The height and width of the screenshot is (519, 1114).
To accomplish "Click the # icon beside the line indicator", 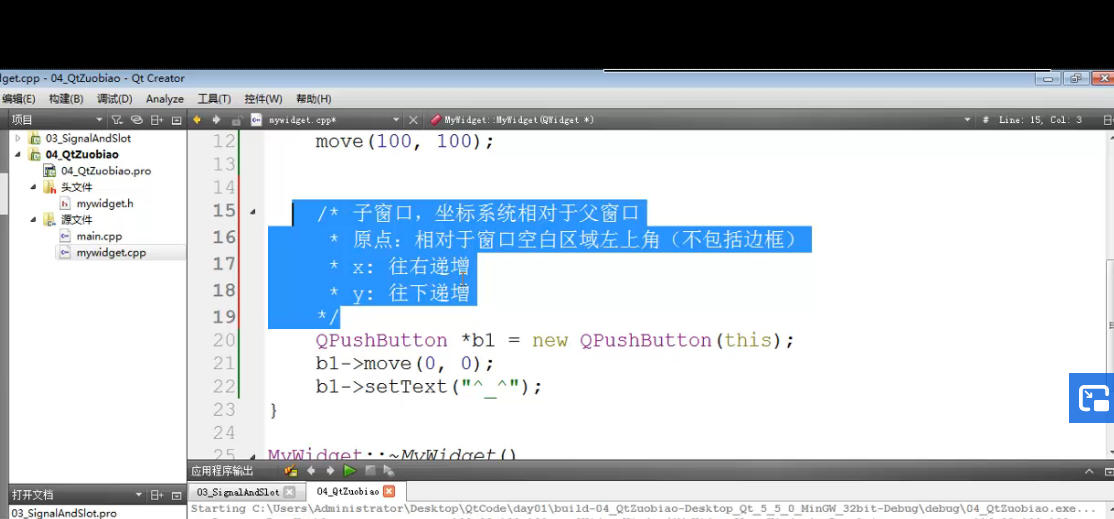I will tap(985, 120).
